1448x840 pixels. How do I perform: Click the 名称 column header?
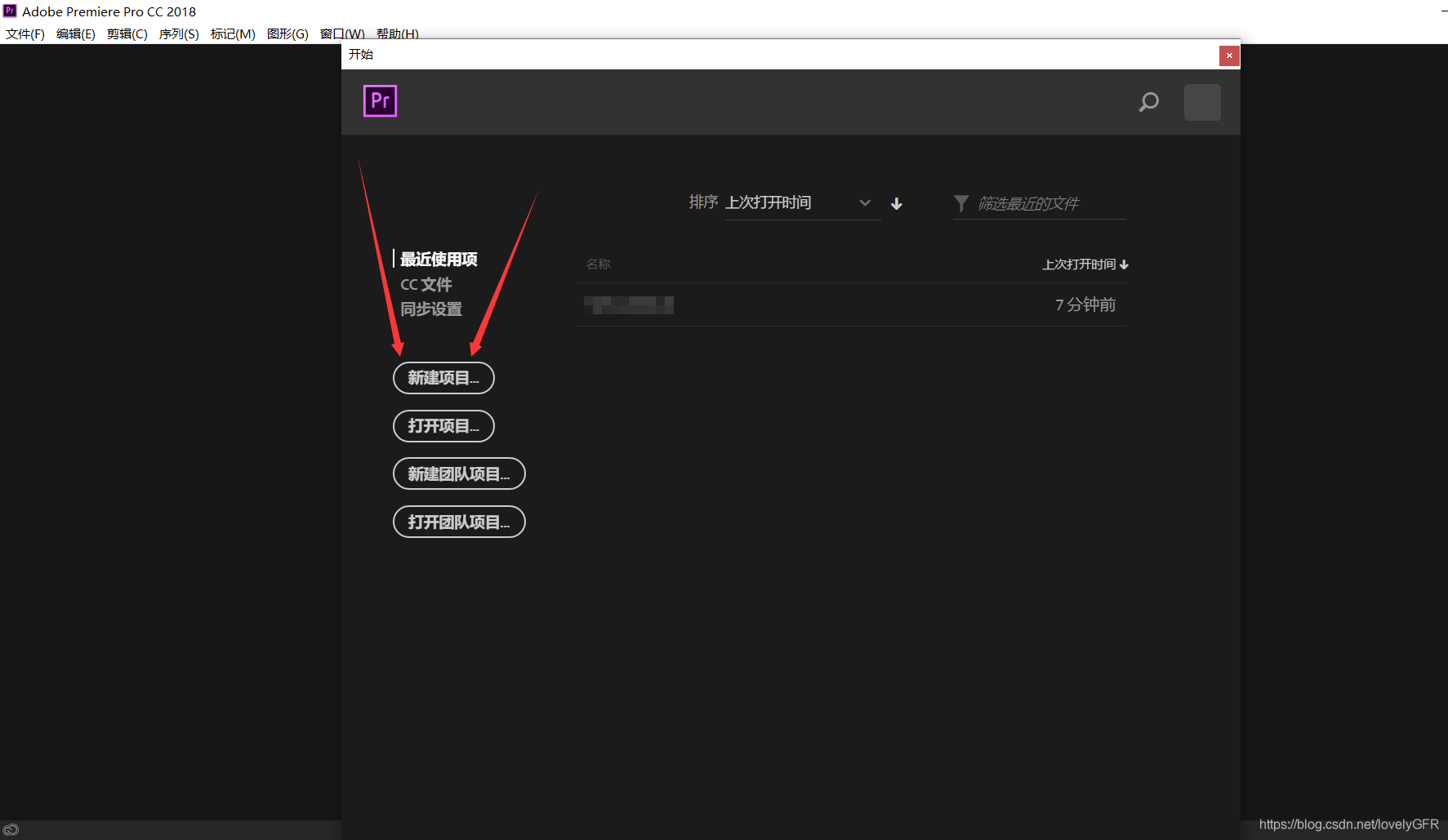click(x=599, y=264)
